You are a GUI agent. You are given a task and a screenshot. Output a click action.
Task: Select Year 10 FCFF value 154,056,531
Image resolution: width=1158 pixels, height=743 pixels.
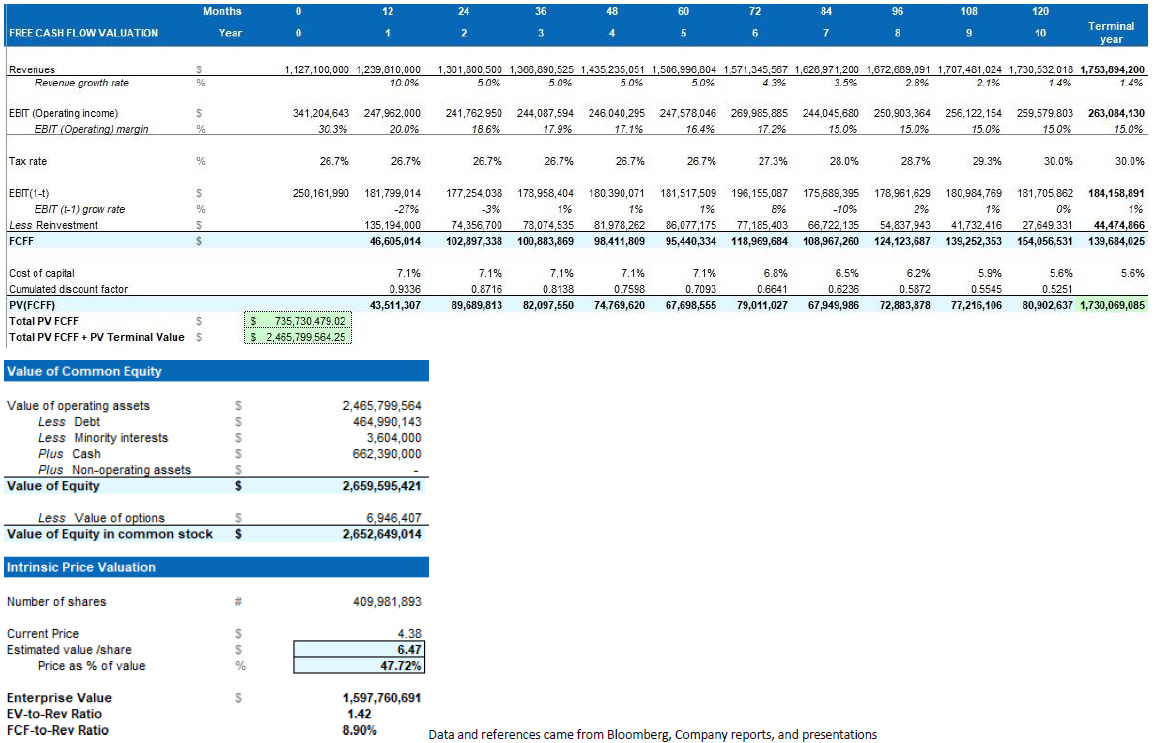[1044, 242]
